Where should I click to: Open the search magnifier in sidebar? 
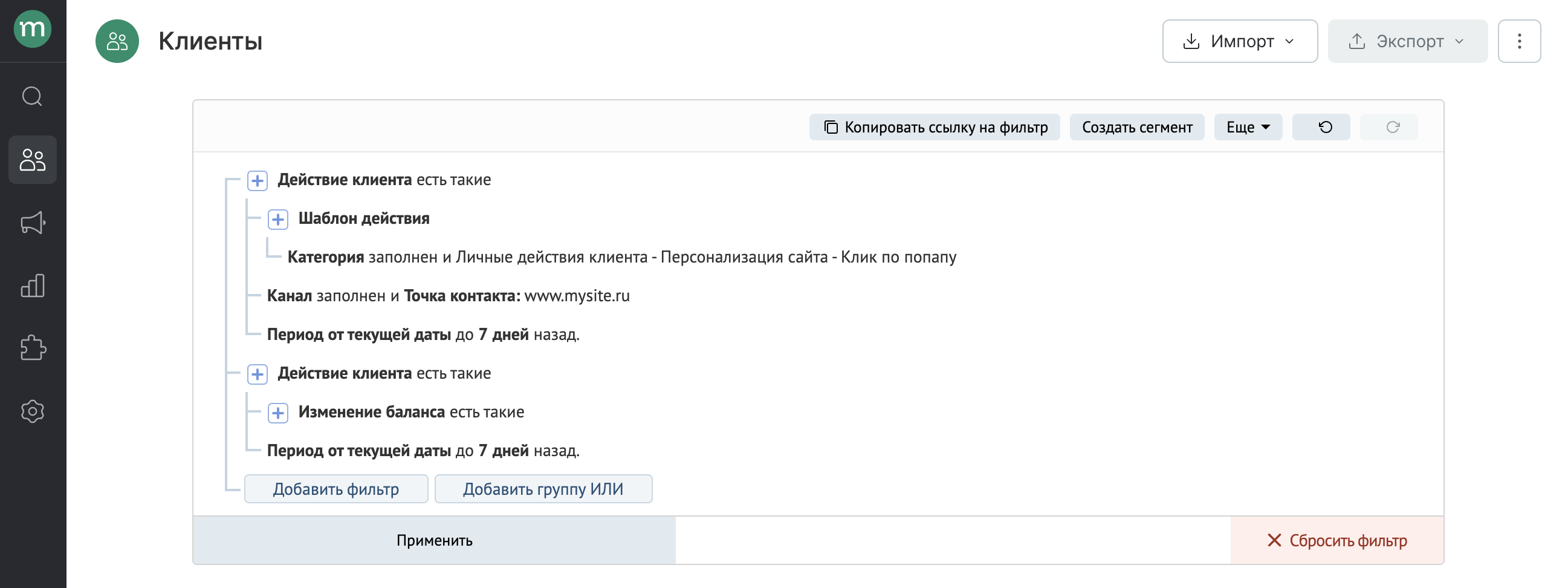[32, 96]
